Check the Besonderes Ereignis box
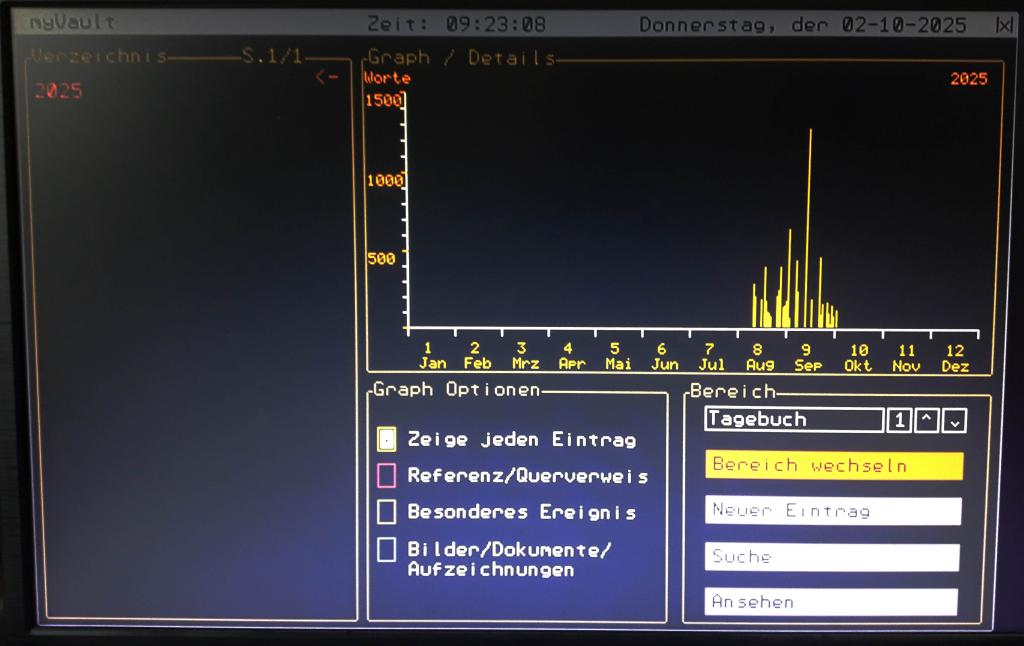The width and height of the screenshot is (1024, 646). point(386,512)
